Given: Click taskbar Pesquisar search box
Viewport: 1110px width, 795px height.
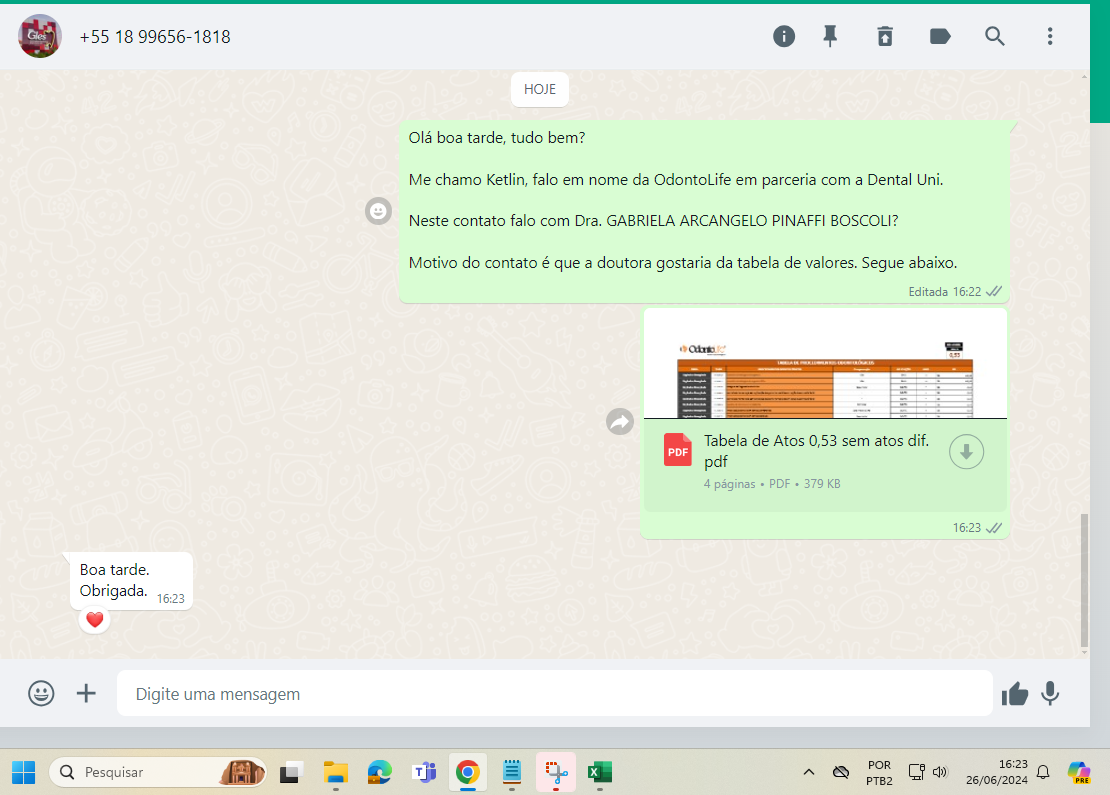Looking at the screenshot, I should (x=157, y=772).
